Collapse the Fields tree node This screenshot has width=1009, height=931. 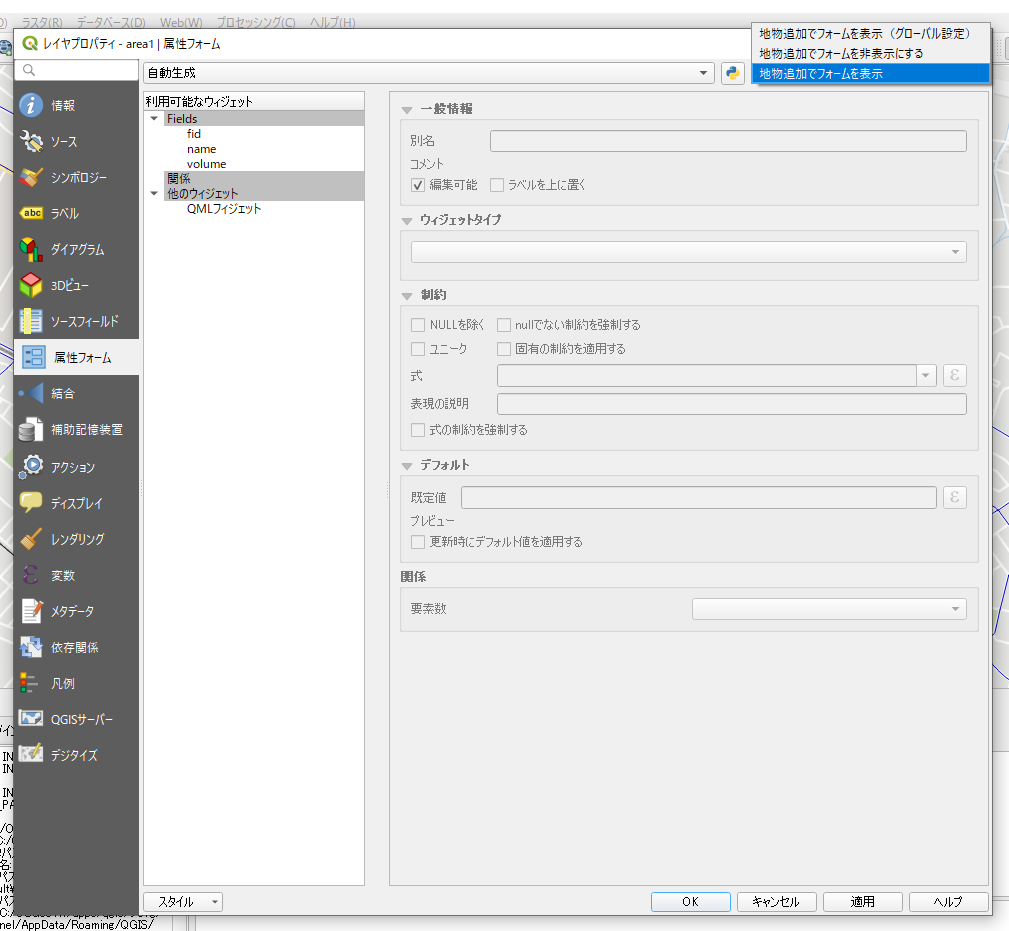coord(154,119)
